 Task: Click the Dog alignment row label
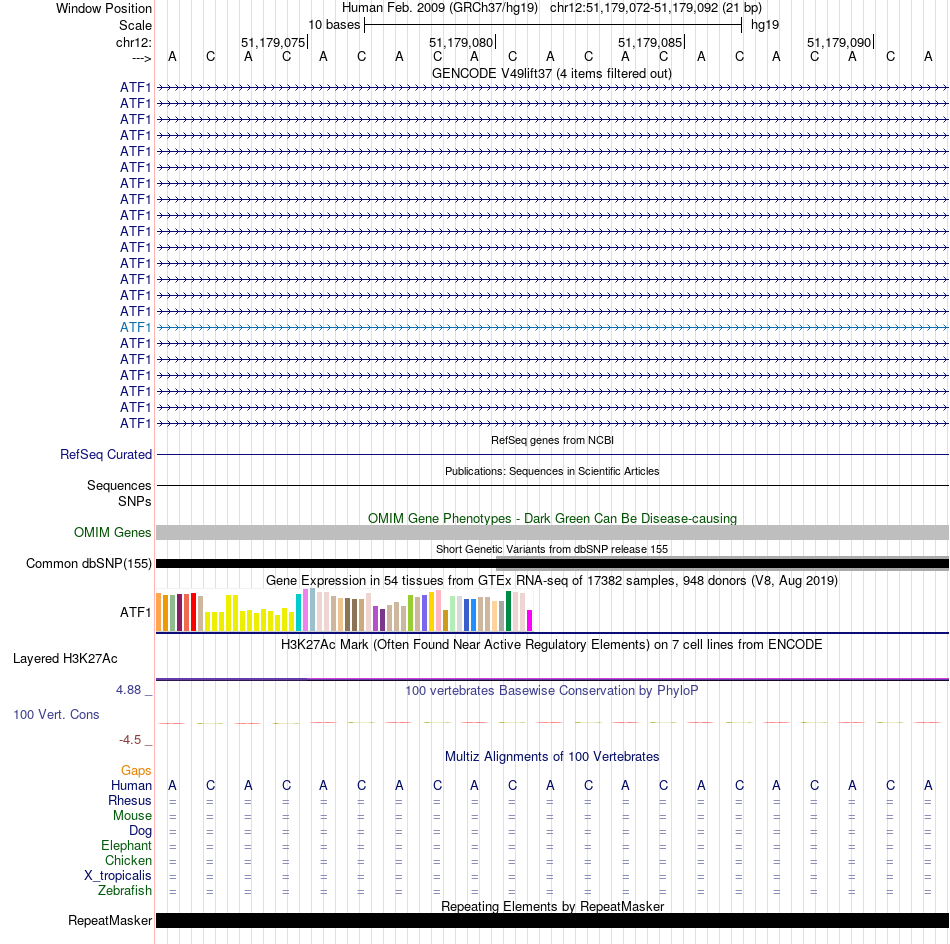click(x=140, y=831)
